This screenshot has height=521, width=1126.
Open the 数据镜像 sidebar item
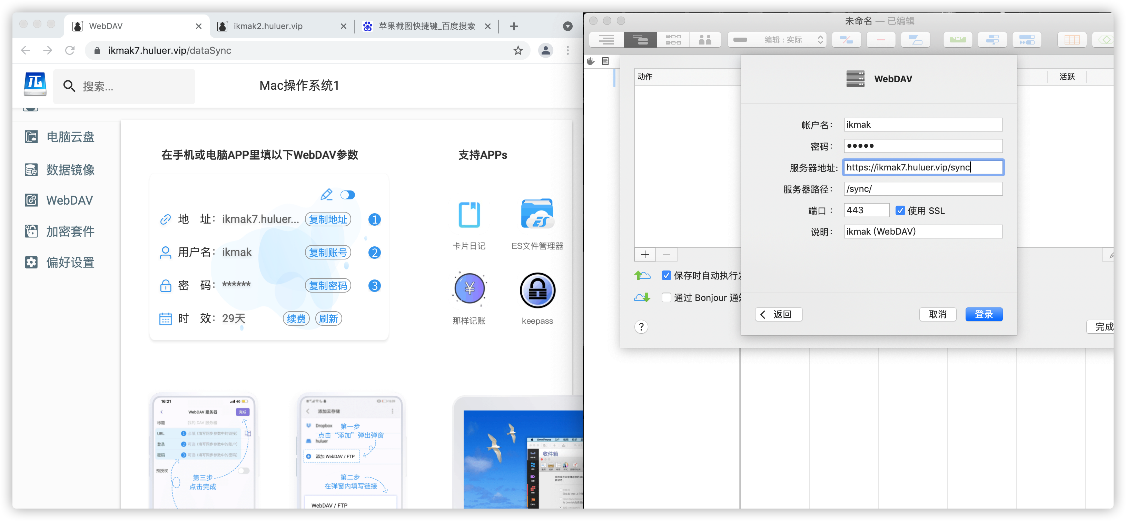point(60,170)
